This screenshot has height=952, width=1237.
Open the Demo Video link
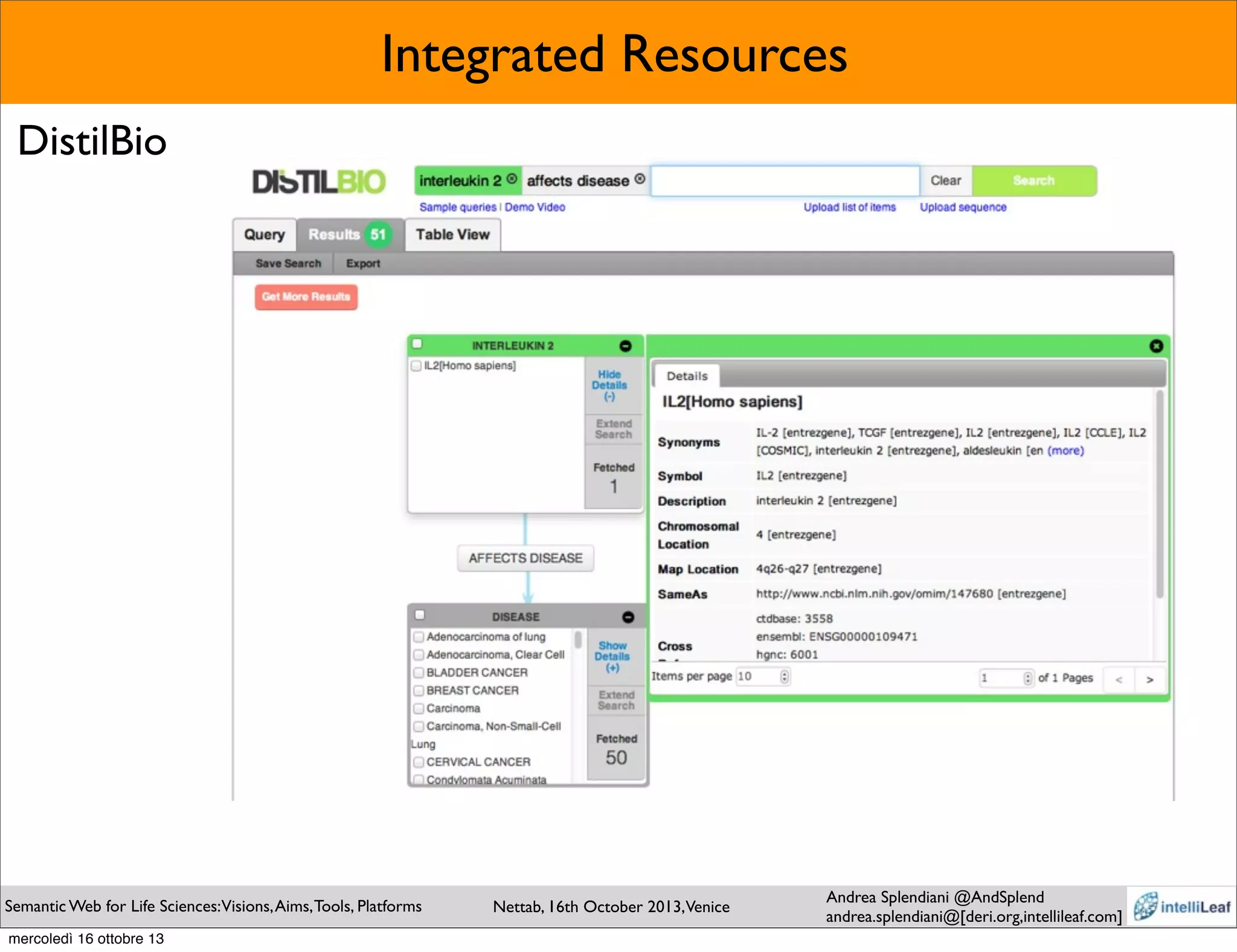pos(535,207)
